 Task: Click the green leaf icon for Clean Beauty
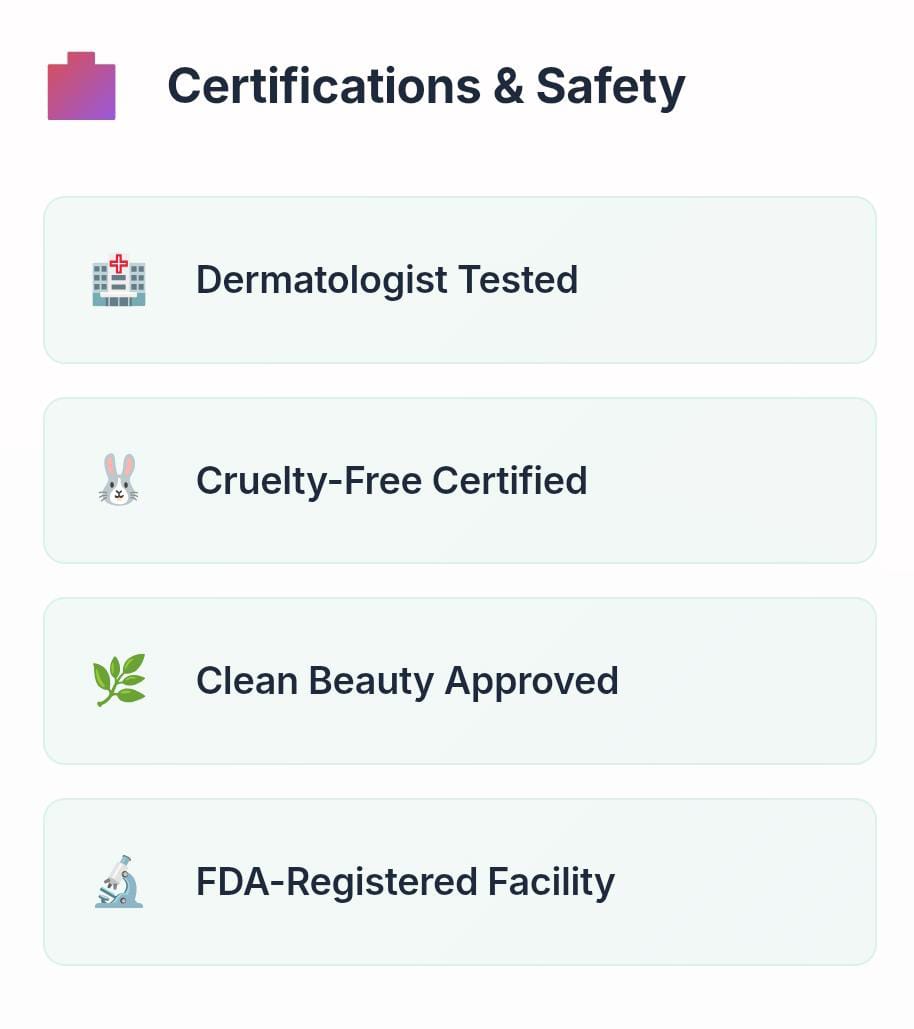click(119, 681)
